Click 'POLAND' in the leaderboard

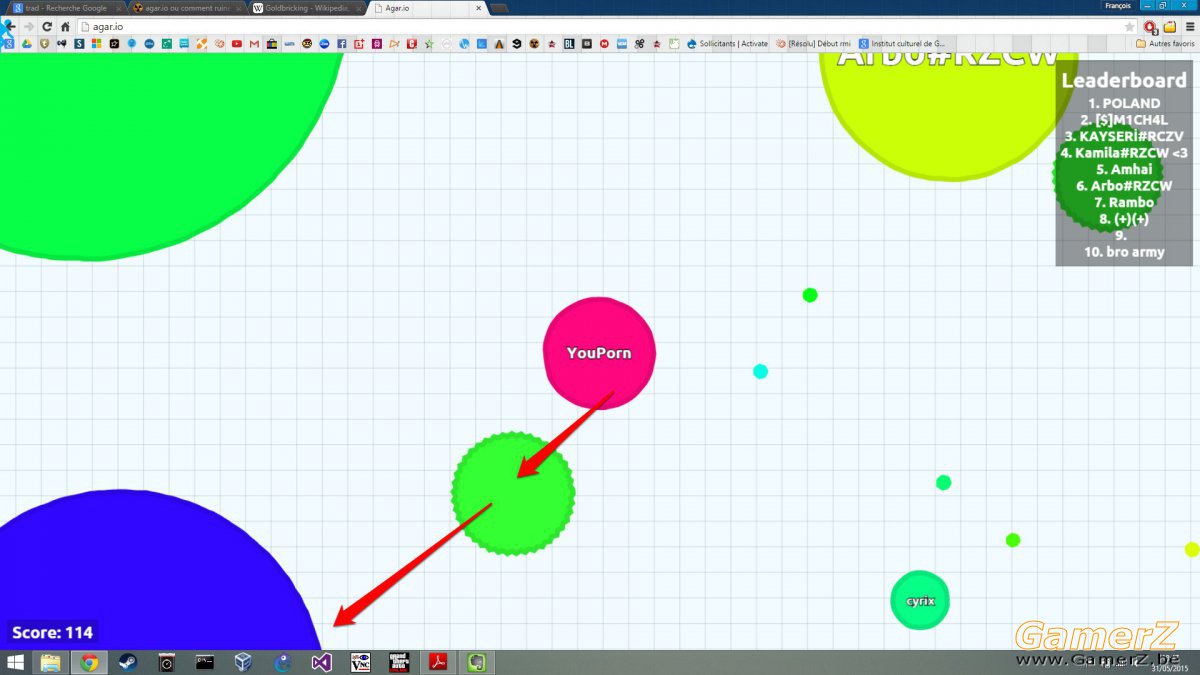1125,103
